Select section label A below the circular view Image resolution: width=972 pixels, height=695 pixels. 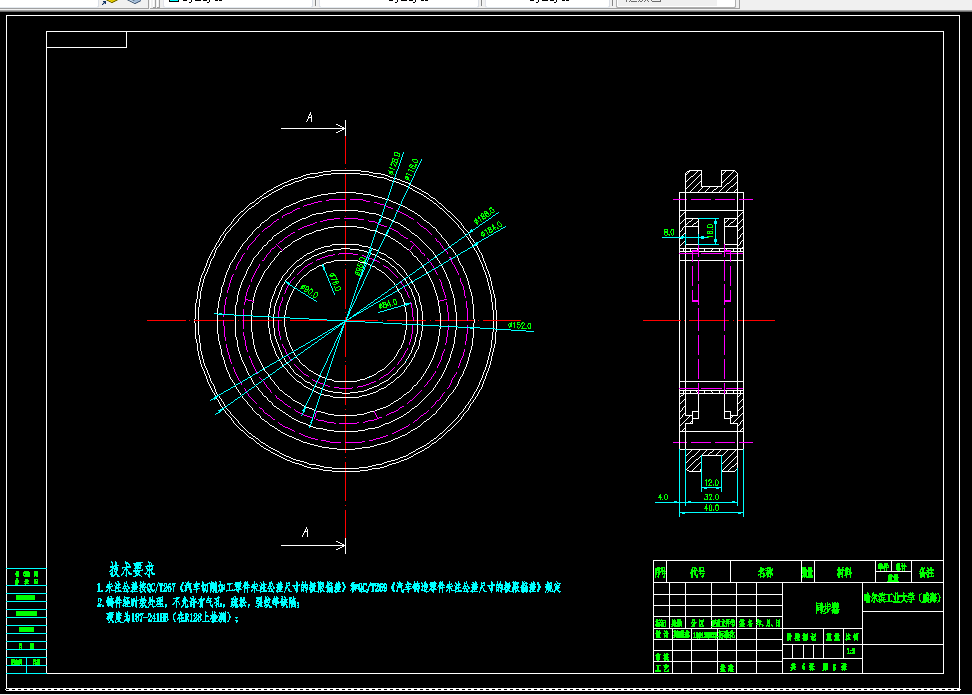pos(305,532)
